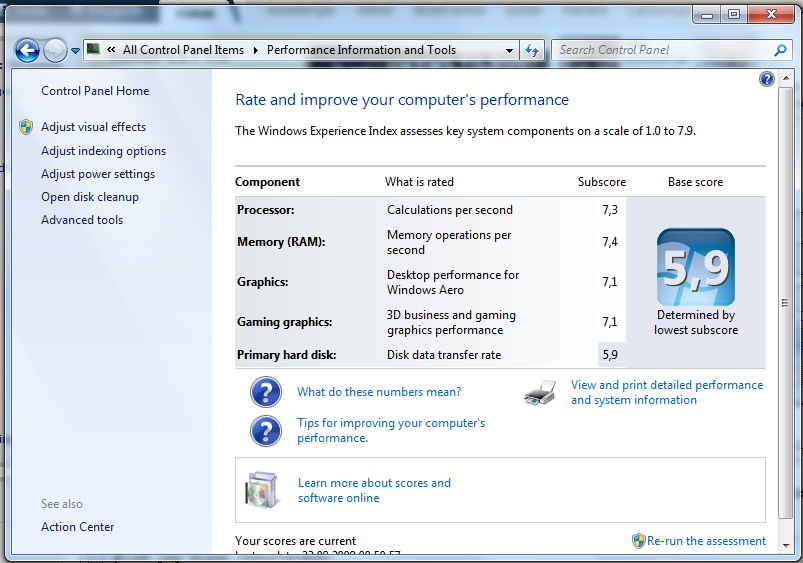
Task: Click the Gaming graphics row label
Action: (285, 322)
